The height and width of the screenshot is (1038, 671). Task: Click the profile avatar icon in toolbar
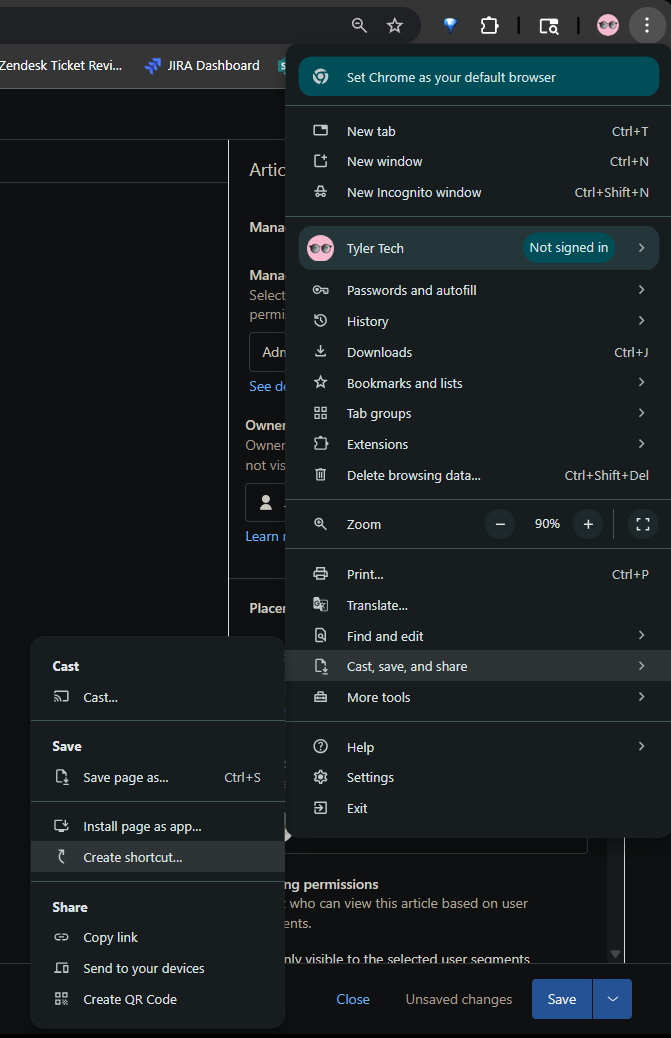(607, 25)
